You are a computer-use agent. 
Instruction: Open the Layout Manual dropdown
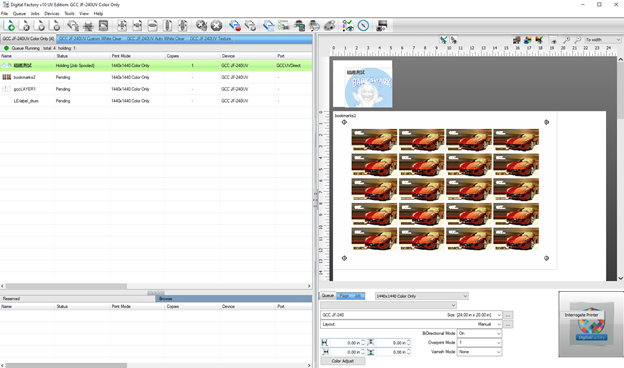(x=411, y=324)
